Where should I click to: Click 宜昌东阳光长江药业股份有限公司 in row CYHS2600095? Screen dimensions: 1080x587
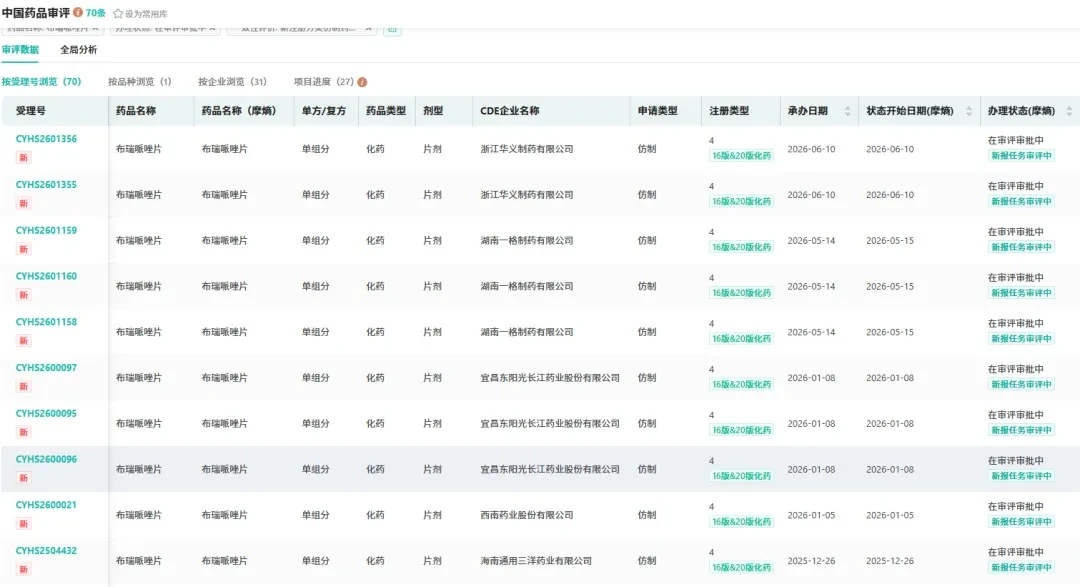[550, 424]
